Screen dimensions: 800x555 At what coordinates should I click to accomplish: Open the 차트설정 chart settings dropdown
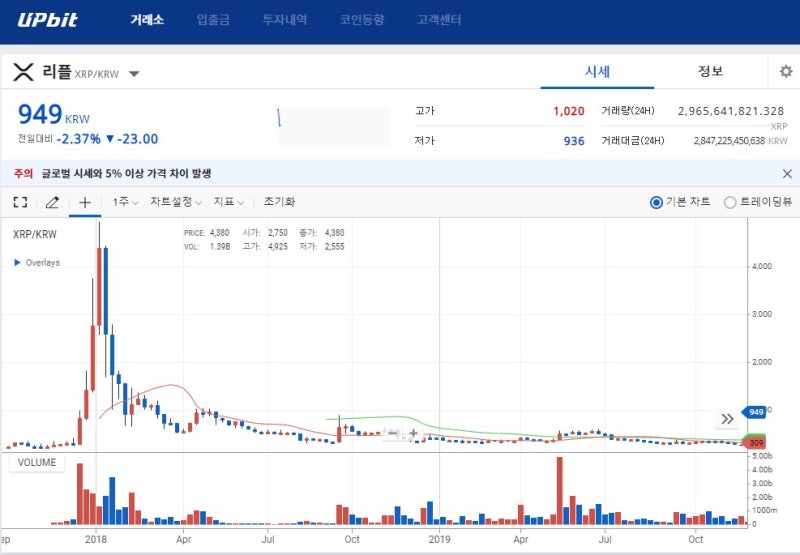click(x=176, y=202)
